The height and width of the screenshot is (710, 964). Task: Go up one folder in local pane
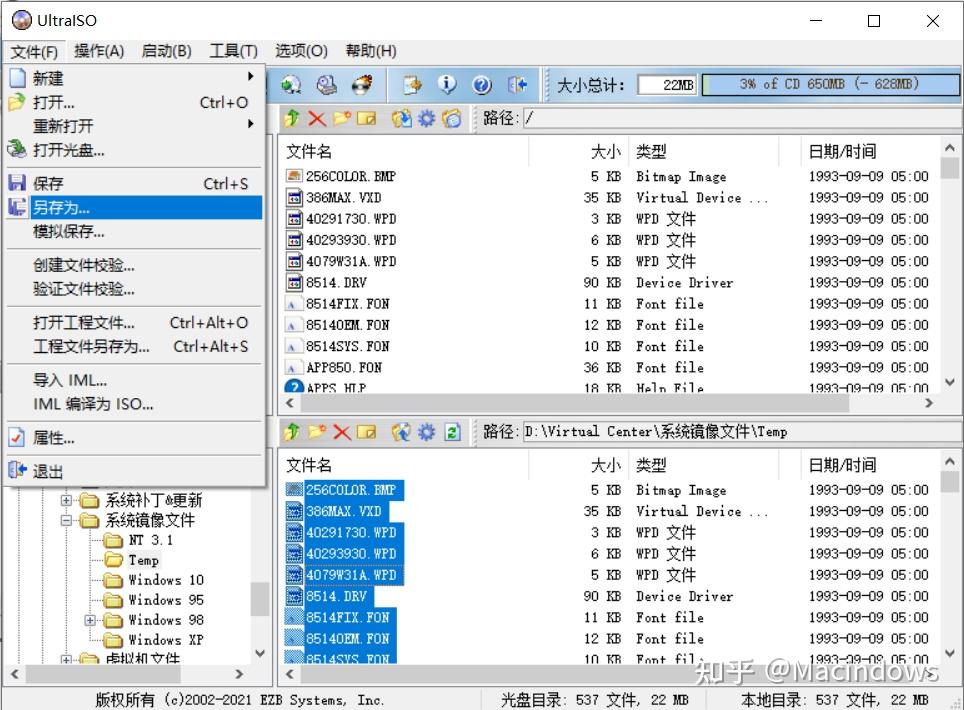coord(292,432)
